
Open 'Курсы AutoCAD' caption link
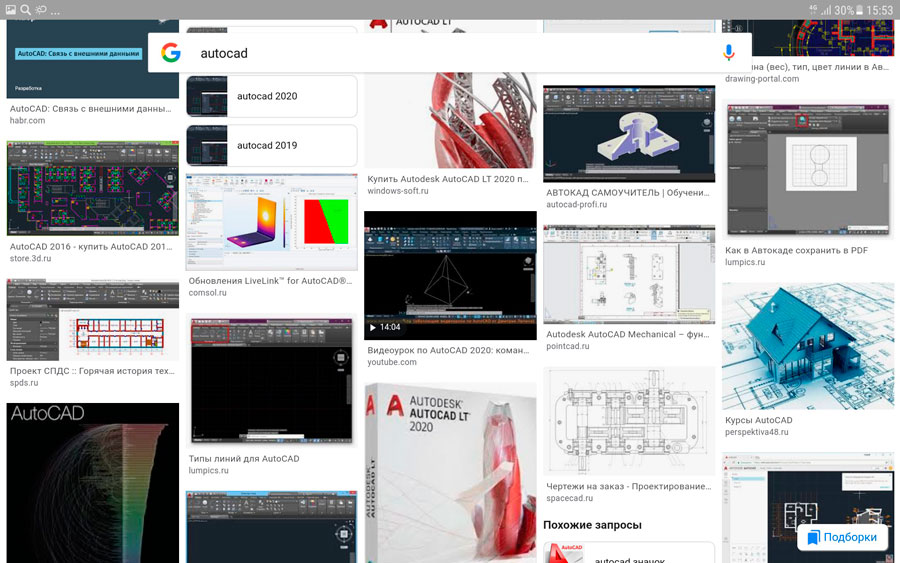pos(758,421)
